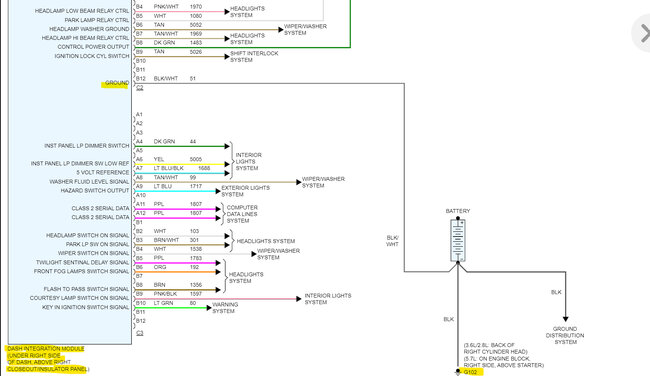Go to the next image with the right chevron
The width and height of the screenshot is (650, 376).
644,33
